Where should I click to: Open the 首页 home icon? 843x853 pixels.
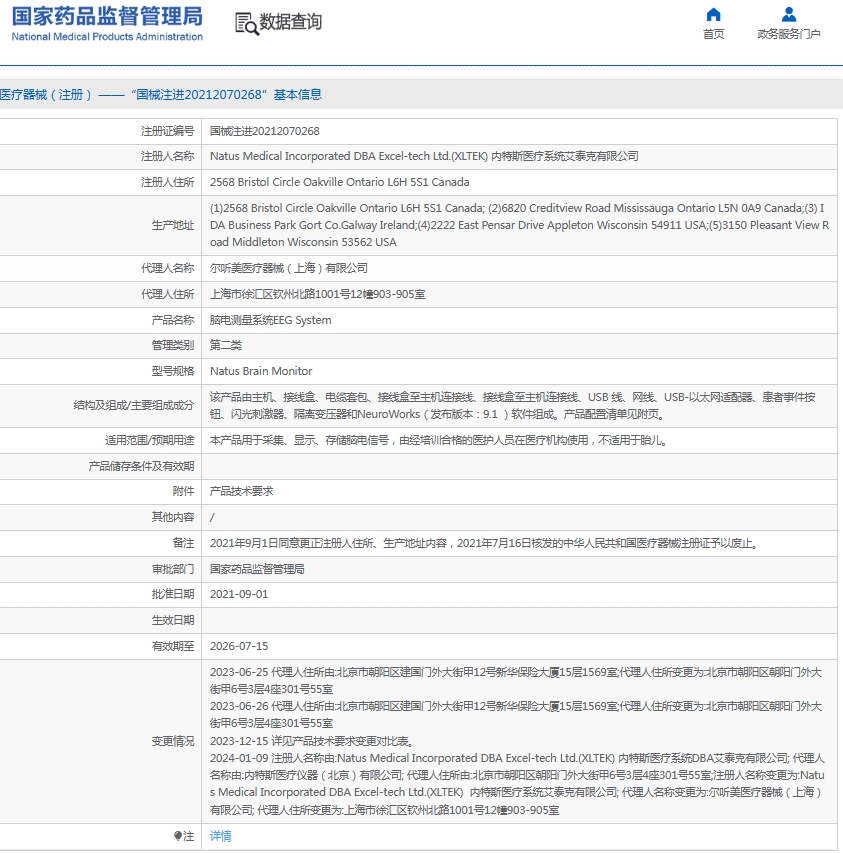(x=713, y=14)
